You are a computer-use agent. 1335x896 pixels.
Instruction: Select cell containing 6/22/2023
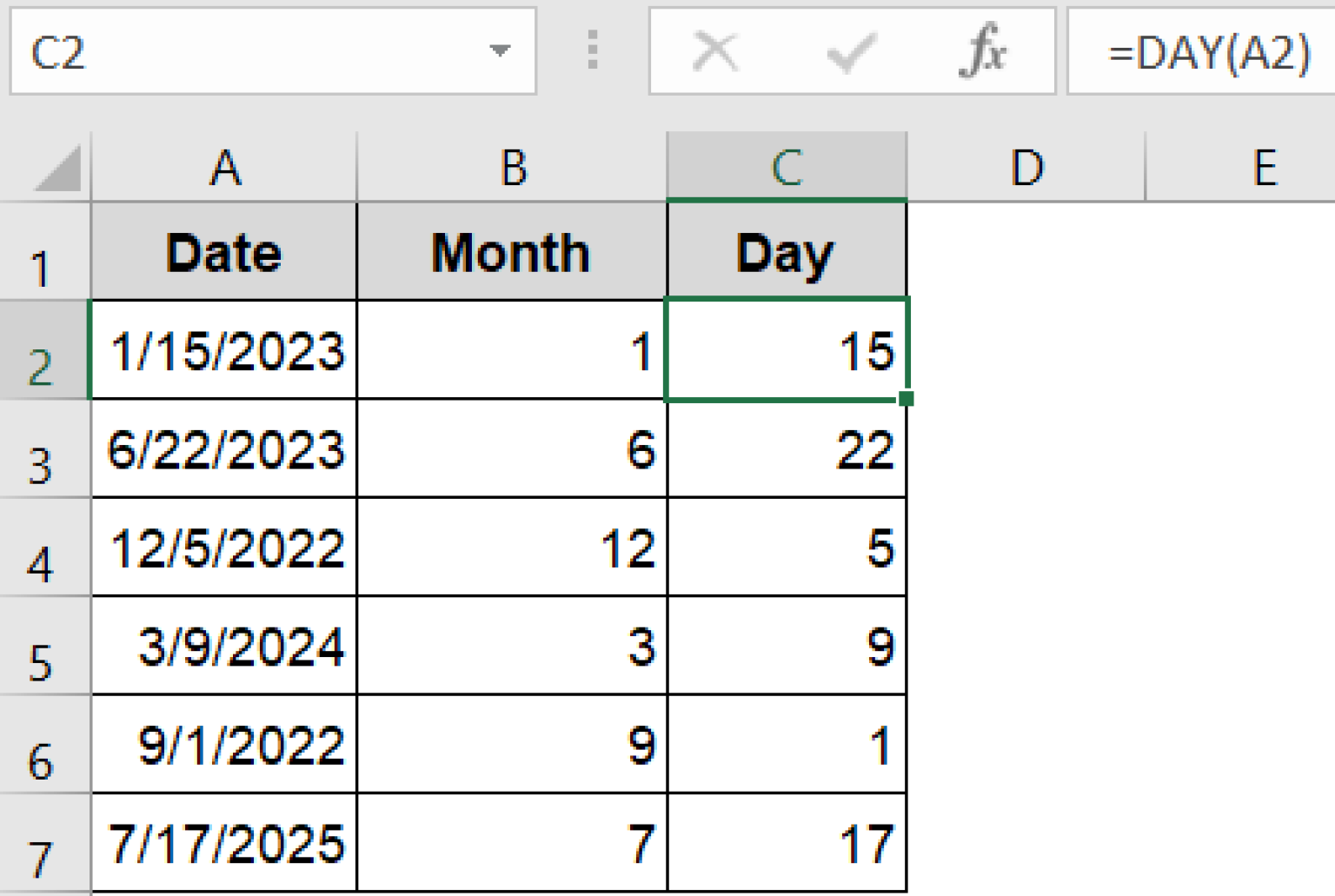tap(224, 449)
